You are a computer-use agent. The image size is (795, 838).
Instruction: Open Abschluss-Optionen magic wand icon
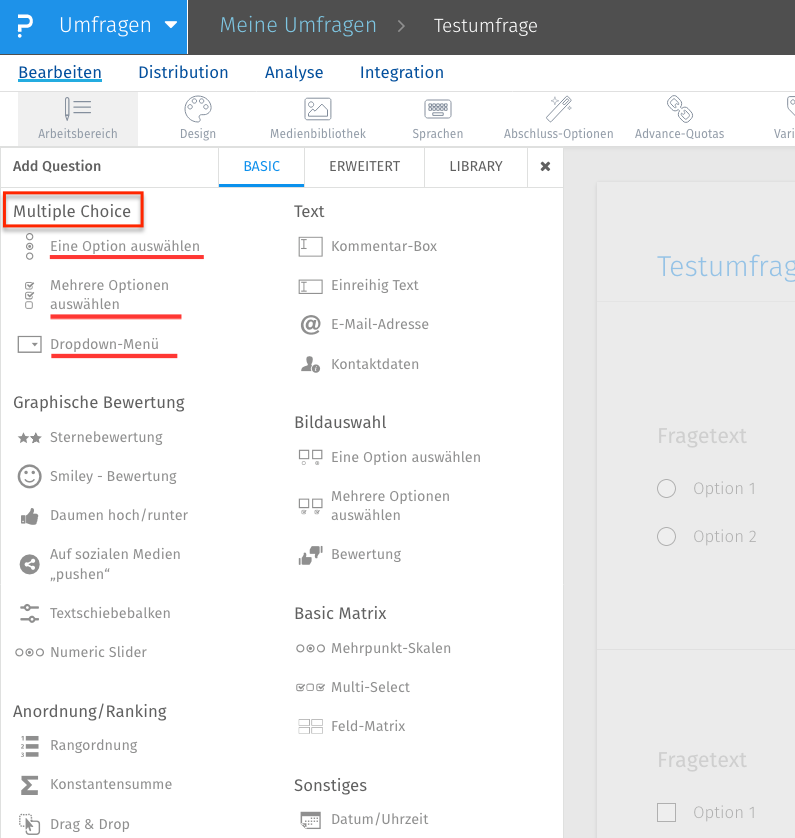[557, 109]
